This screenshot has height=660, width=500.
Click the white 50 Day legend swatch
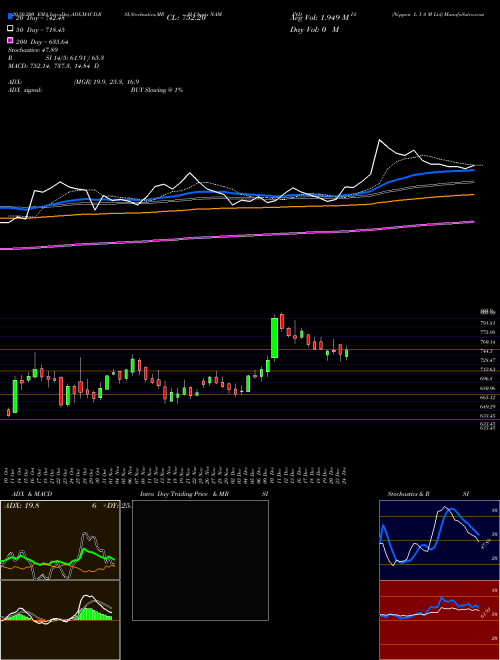(x=10, y=29)
